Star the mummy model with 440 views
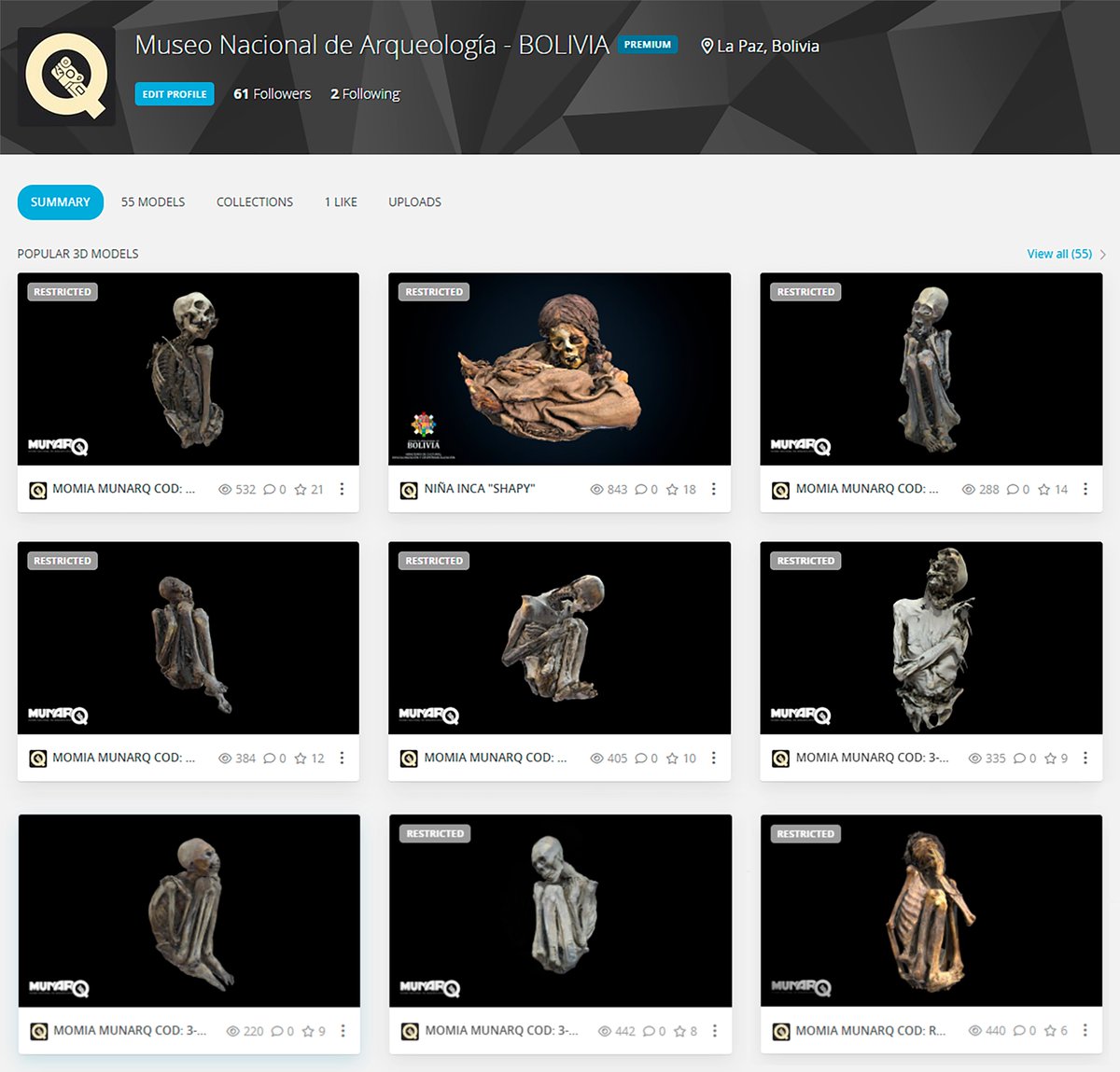 [1051, 1031]
